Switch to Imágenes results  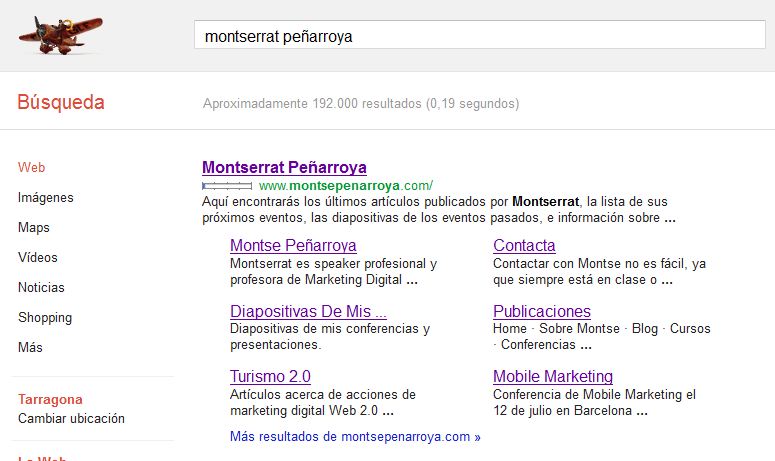[x=45, y=198]
